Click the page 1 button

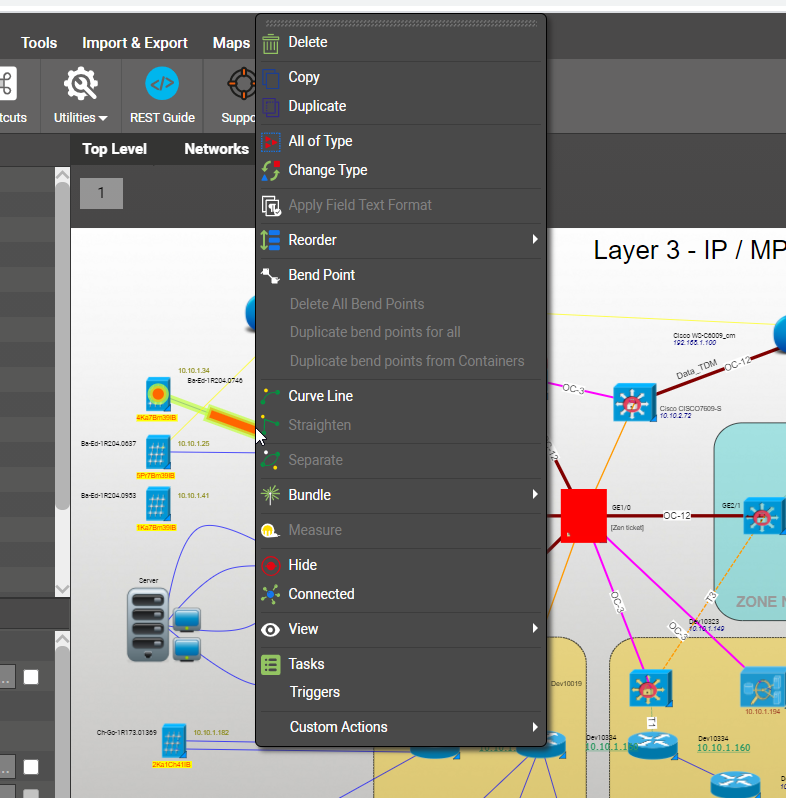click(101, 193)
